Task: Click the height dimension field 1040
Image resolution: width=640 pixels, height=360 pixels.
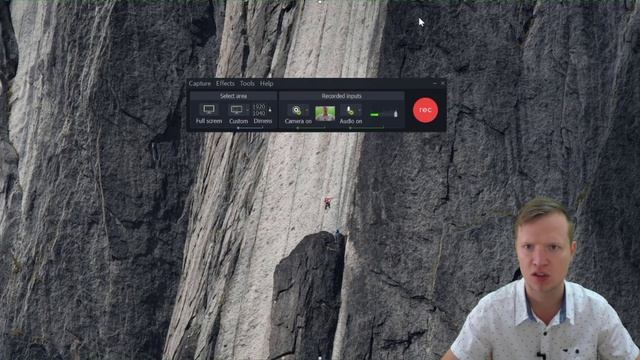Action: click(x=259, y=113)
